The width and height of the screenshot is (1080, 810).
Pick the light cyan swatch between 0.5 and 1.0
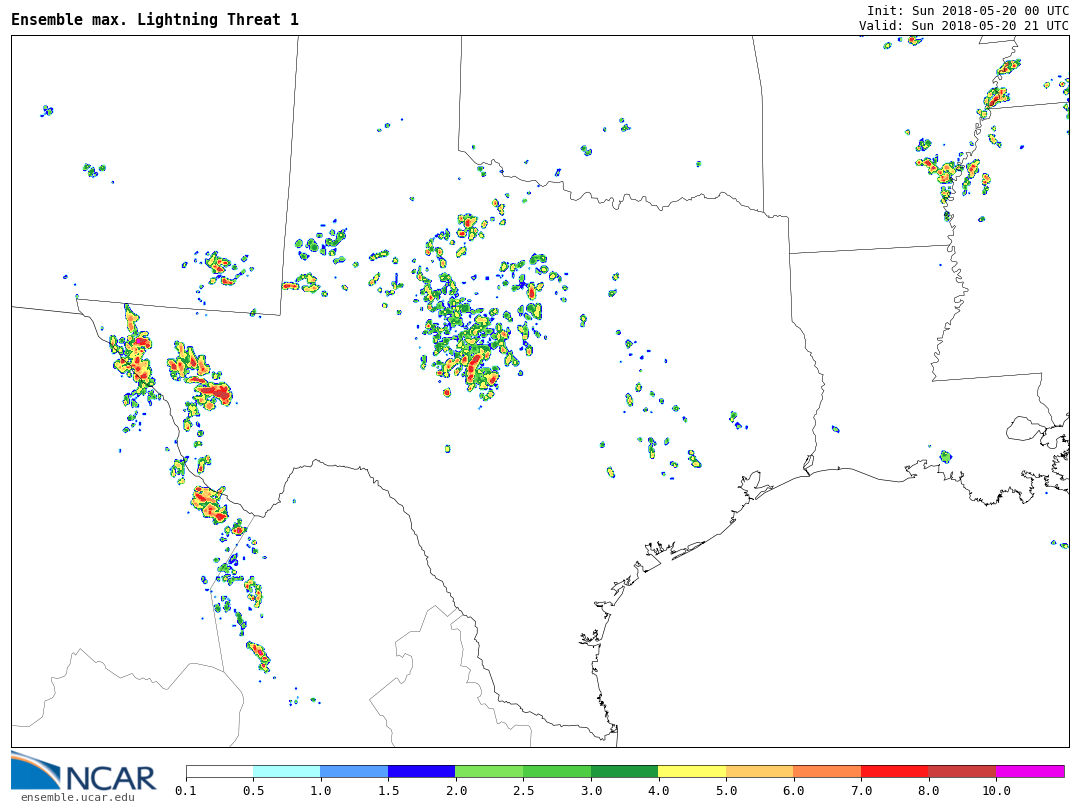coord(286,772)
